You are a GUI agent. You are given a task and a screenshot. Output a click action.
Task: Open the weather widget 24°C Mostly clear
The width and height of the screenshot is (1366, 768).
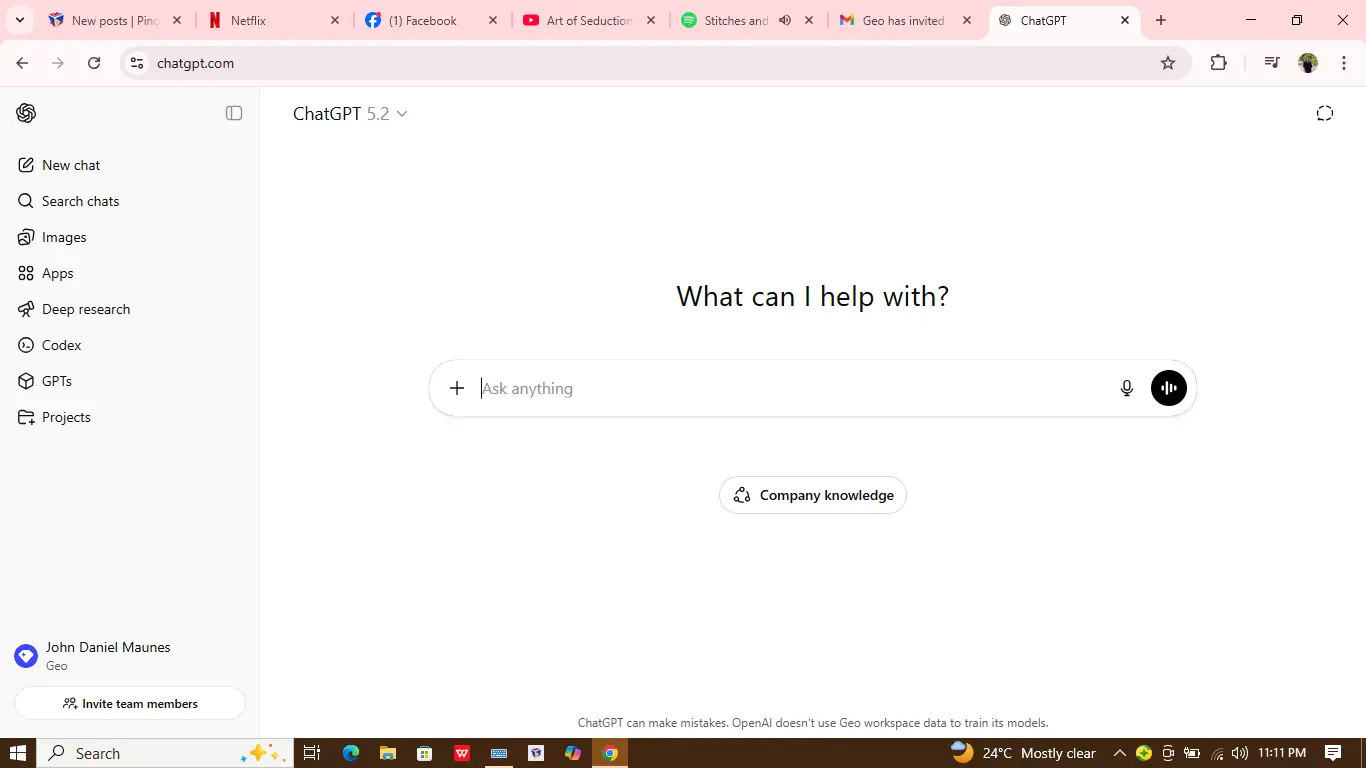point(1023,753)
